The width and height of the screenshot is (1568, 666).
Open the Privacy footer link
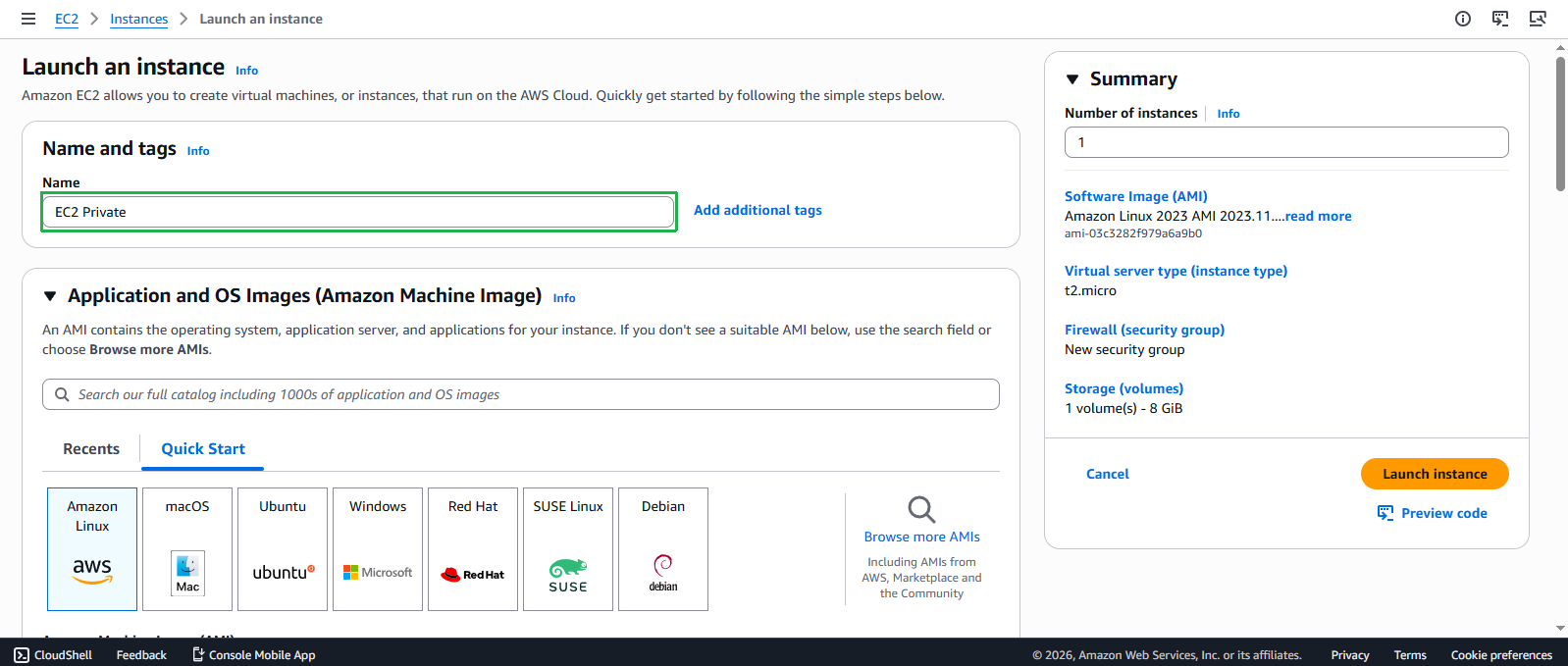(1350, 655)
